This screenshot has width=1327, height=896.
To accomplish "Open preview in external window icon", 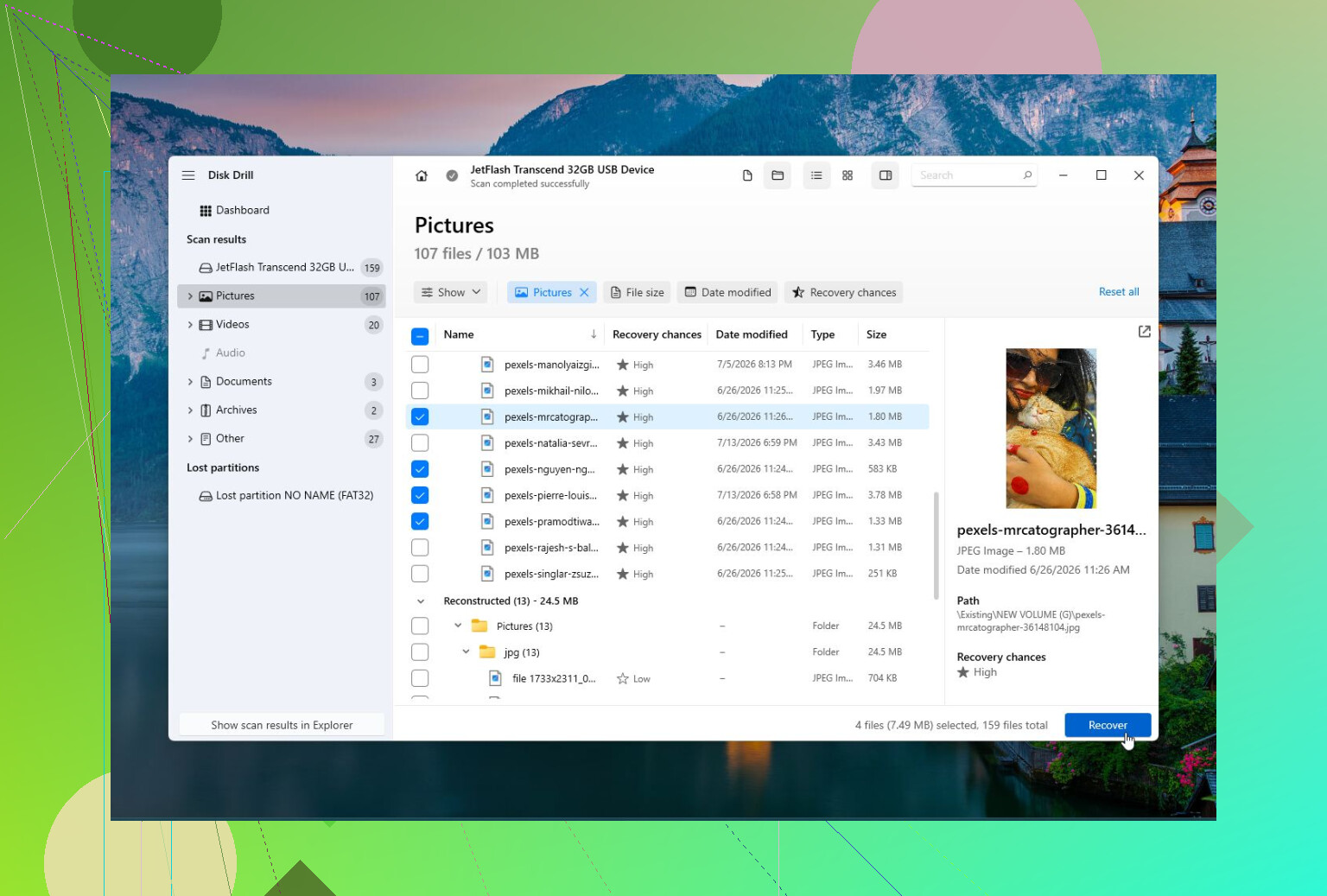I will [x=1145, y=331].
